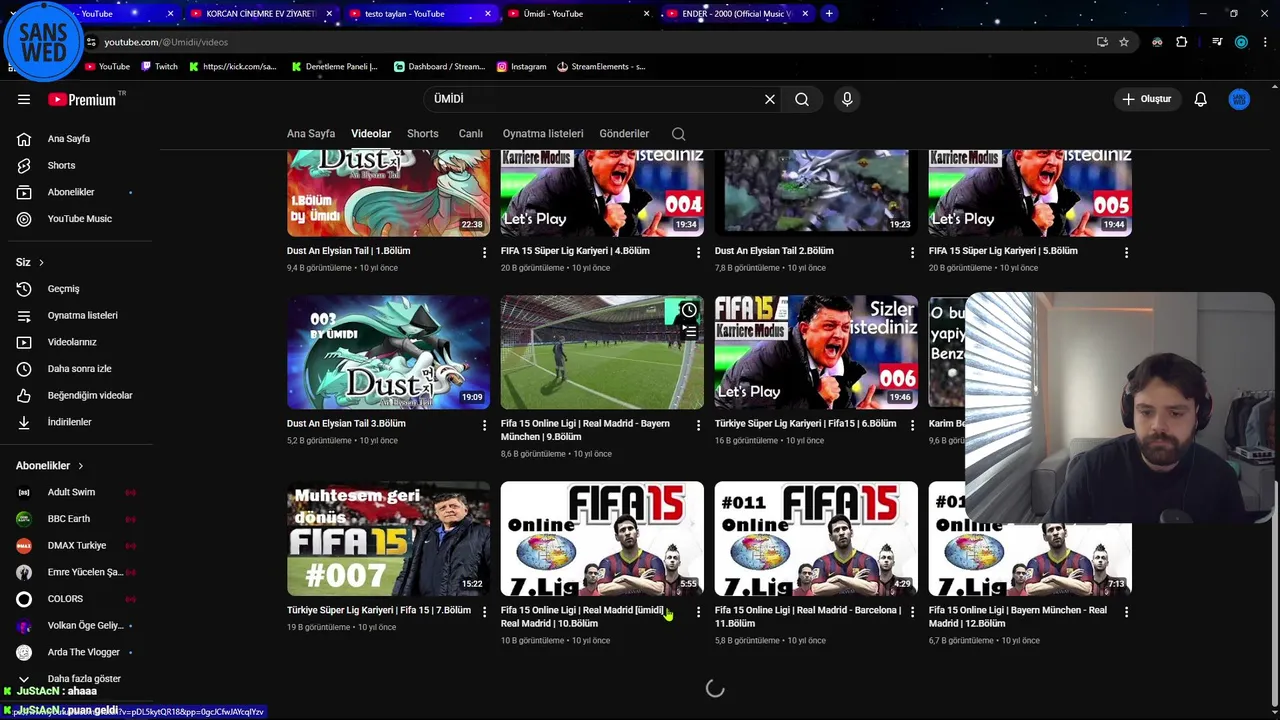1280x720 pixels.
Task: Add 9.Bölüm video to queue icon
Action: coord(689,331)
